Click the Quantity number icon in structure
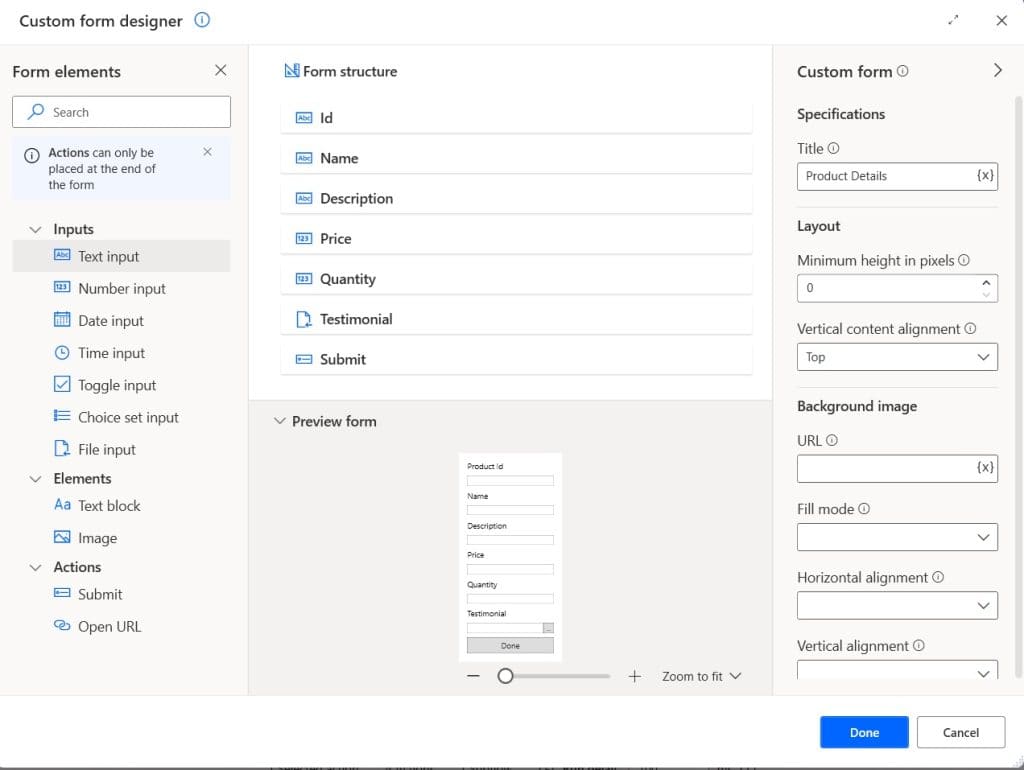Screen dimensions: 1024x770 (304, 279)
